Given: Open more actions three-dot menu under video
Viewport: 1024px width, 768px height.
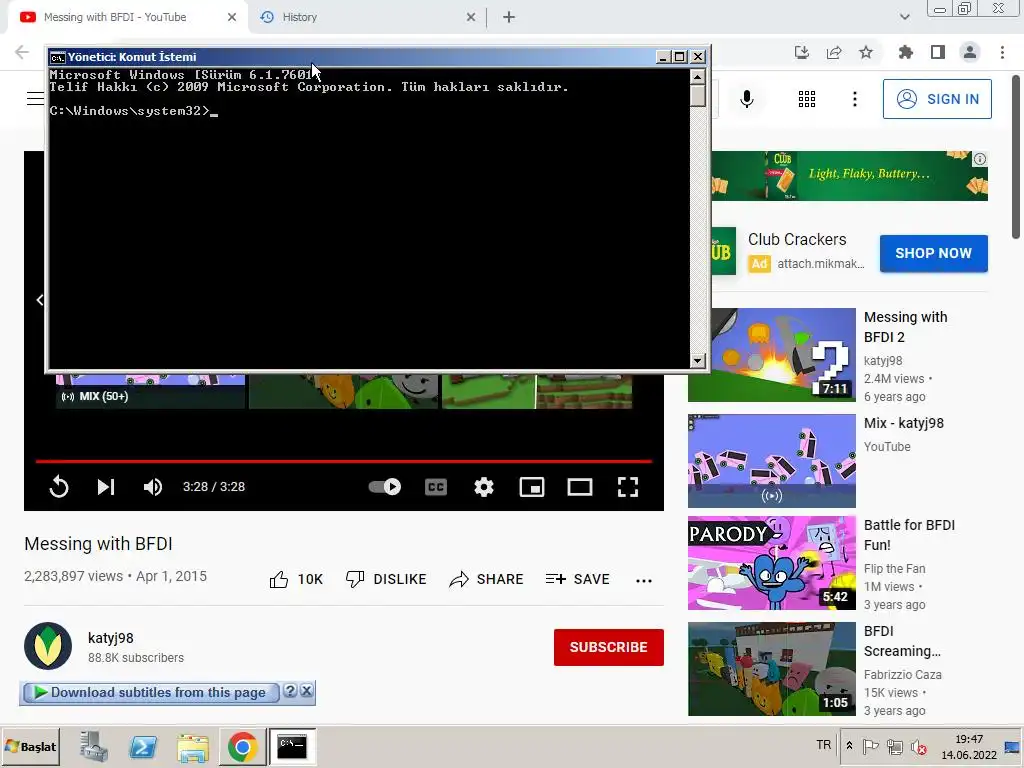Looking at the screenshot, I should click(x=644, y=581).
